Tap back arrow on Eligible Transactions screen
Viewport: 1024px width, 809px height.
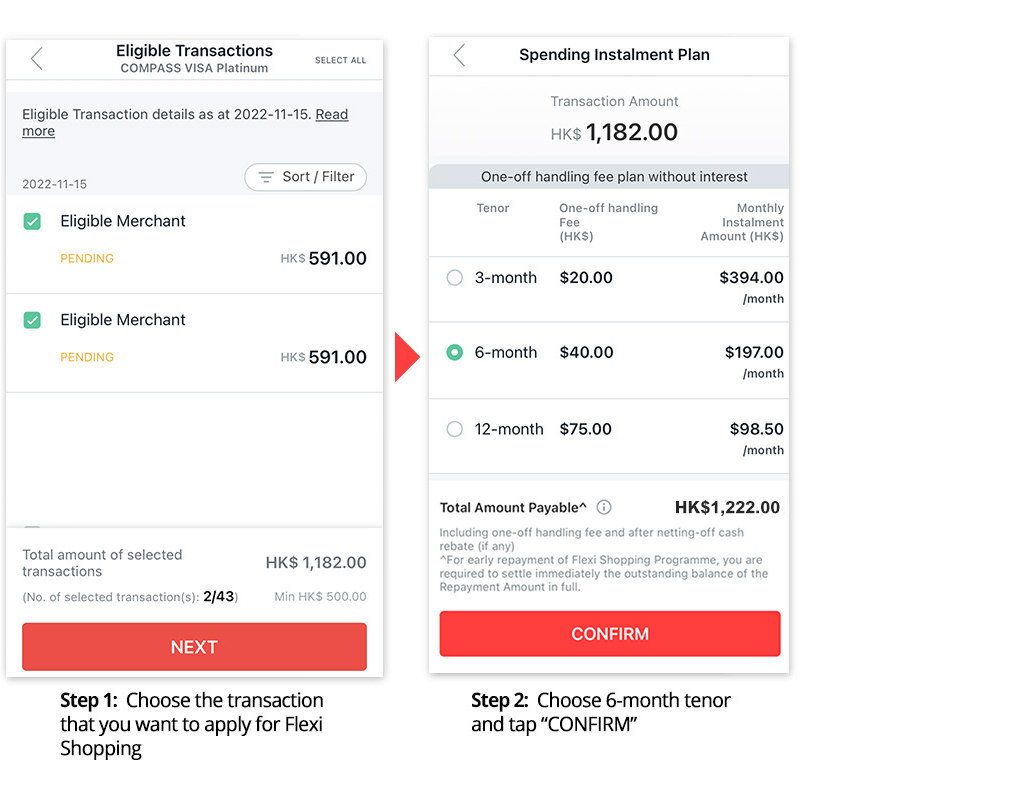pos(37,58)
